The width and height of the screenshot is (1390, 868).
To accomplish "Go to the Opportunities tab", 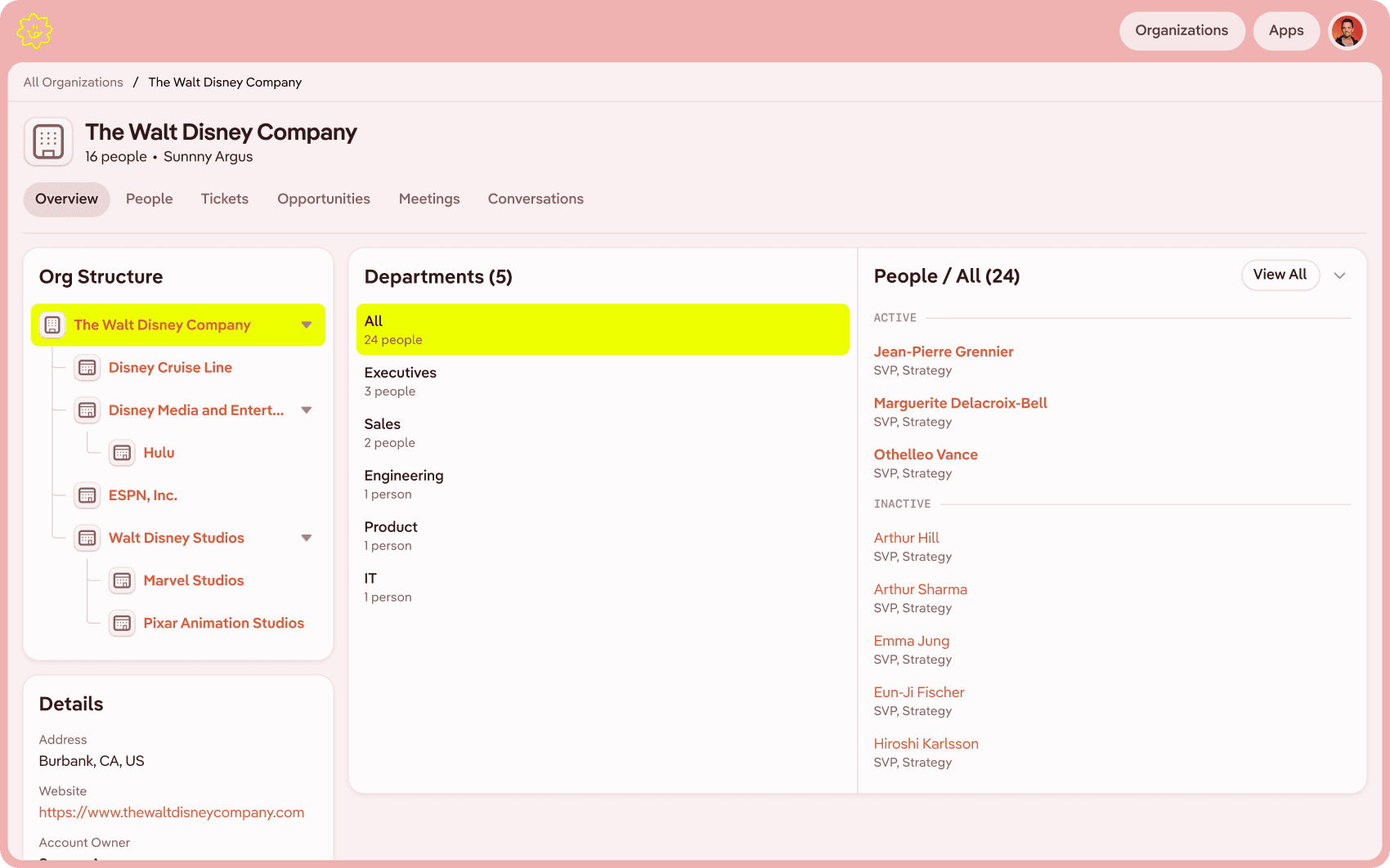I will pyautogui.click(x=324, y=199).
